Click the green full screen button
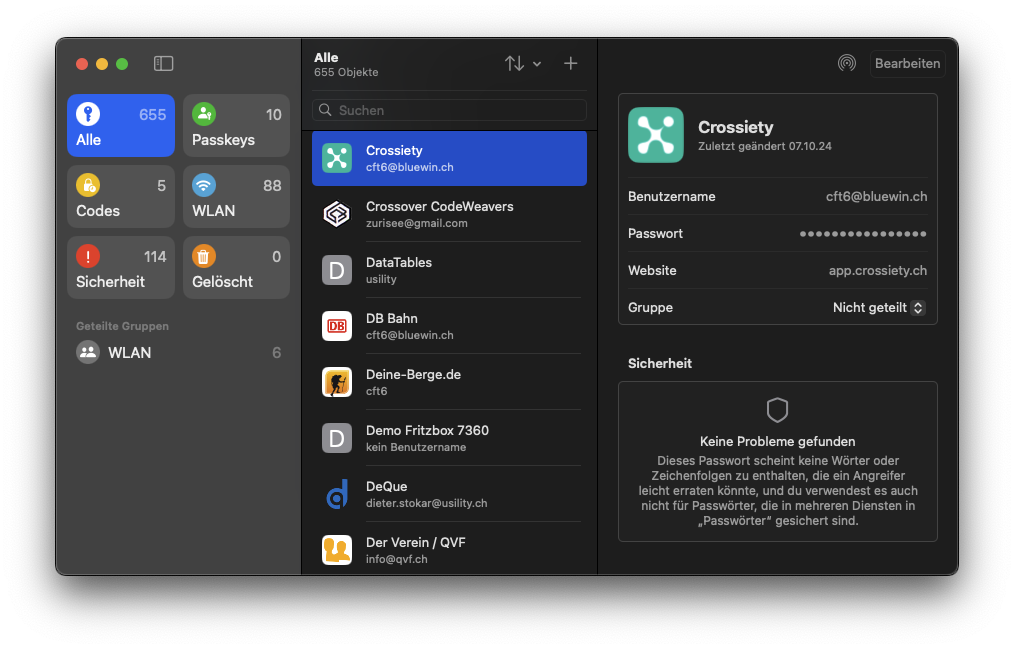Image resolution: width=1014 pixels, height=649 pixels. (x=122, y=63)
